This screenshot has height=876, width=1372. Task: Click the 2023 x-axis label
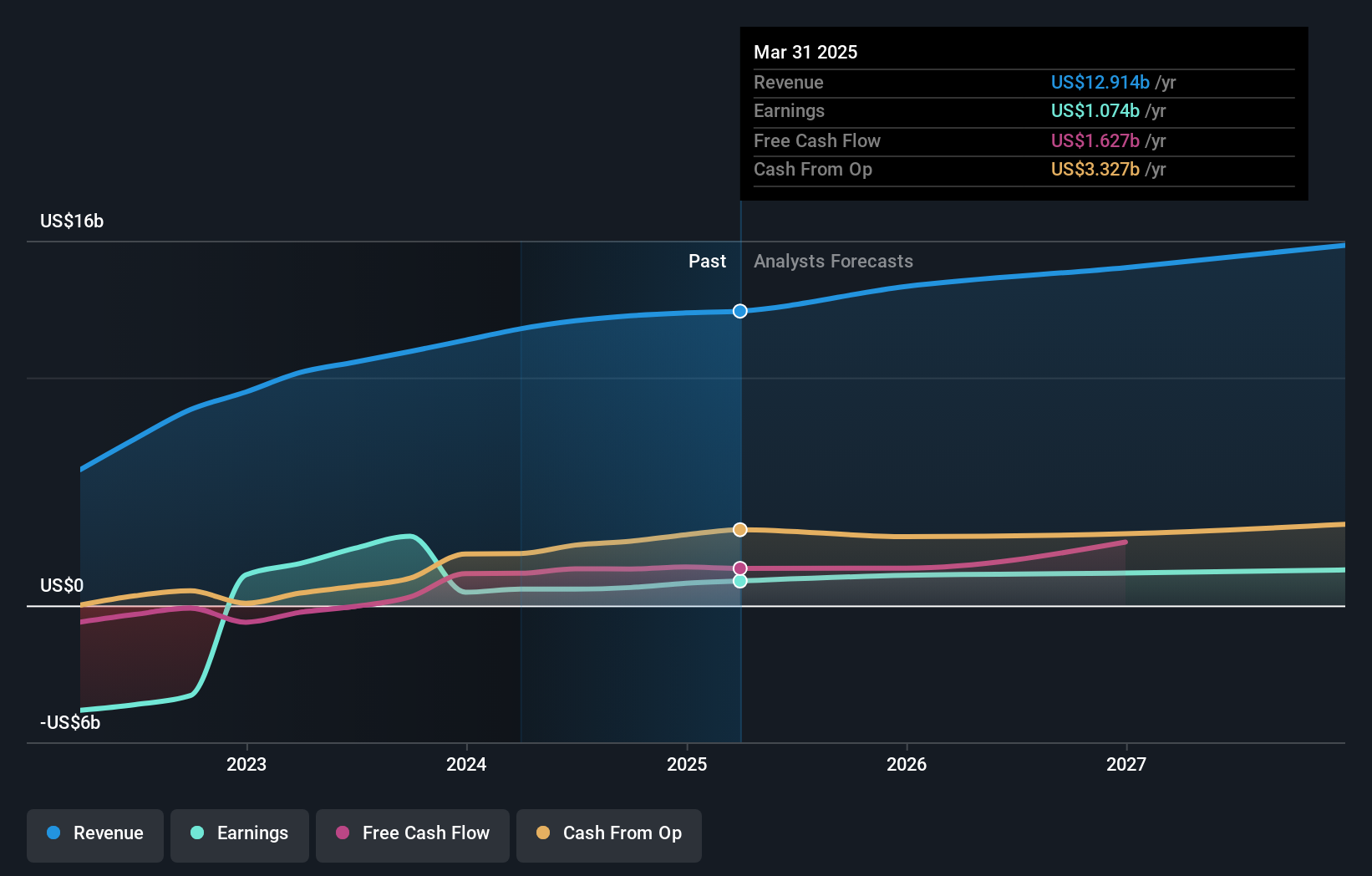click(246, 764)
